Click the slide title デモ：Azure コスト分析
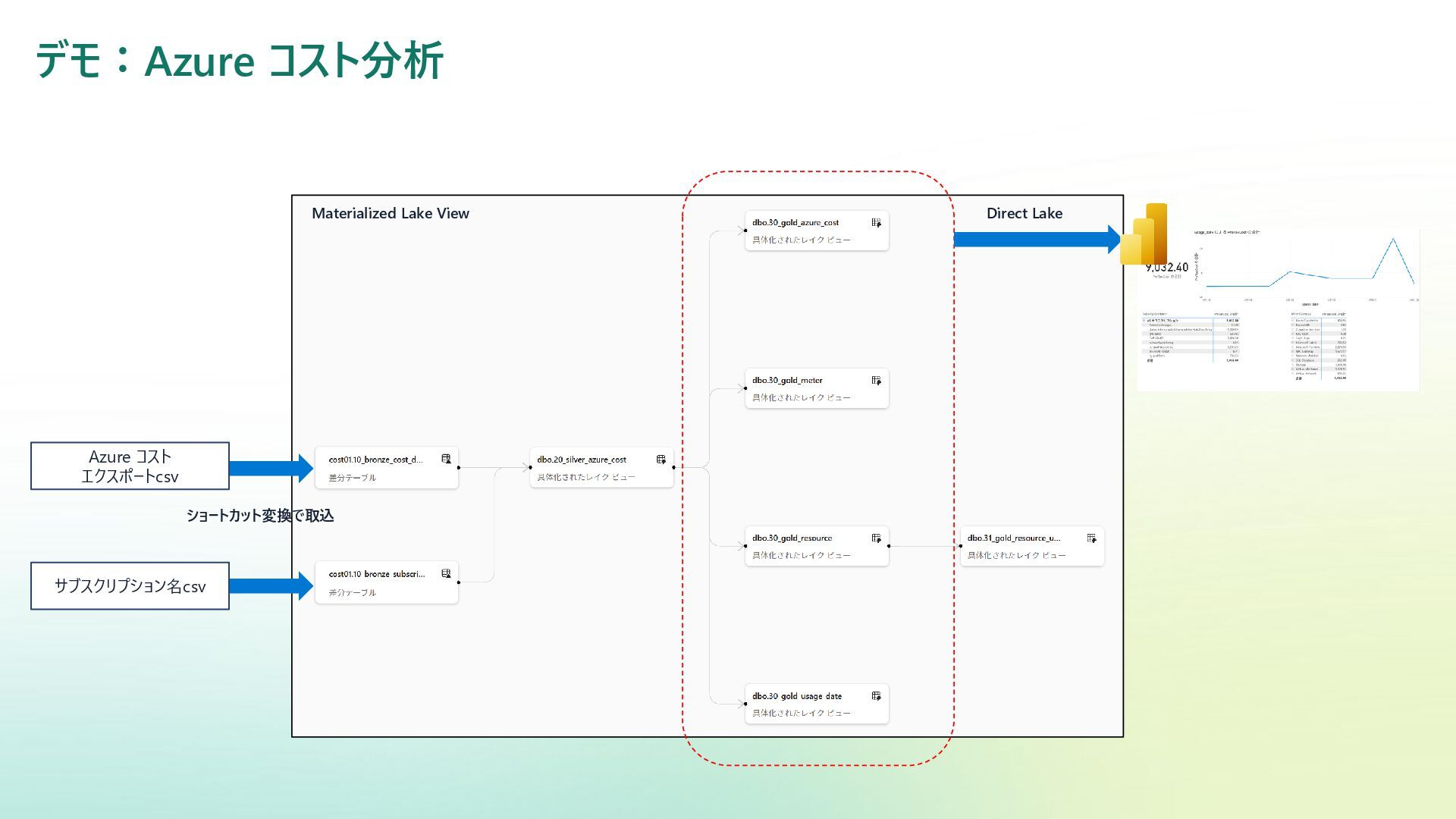The width and height of the screenshot is (1456, 819). [x=239, y=61]
